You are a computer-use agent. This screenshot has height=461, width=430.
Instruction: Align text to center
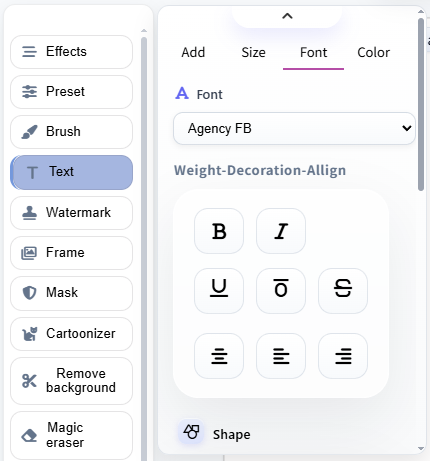219,356
